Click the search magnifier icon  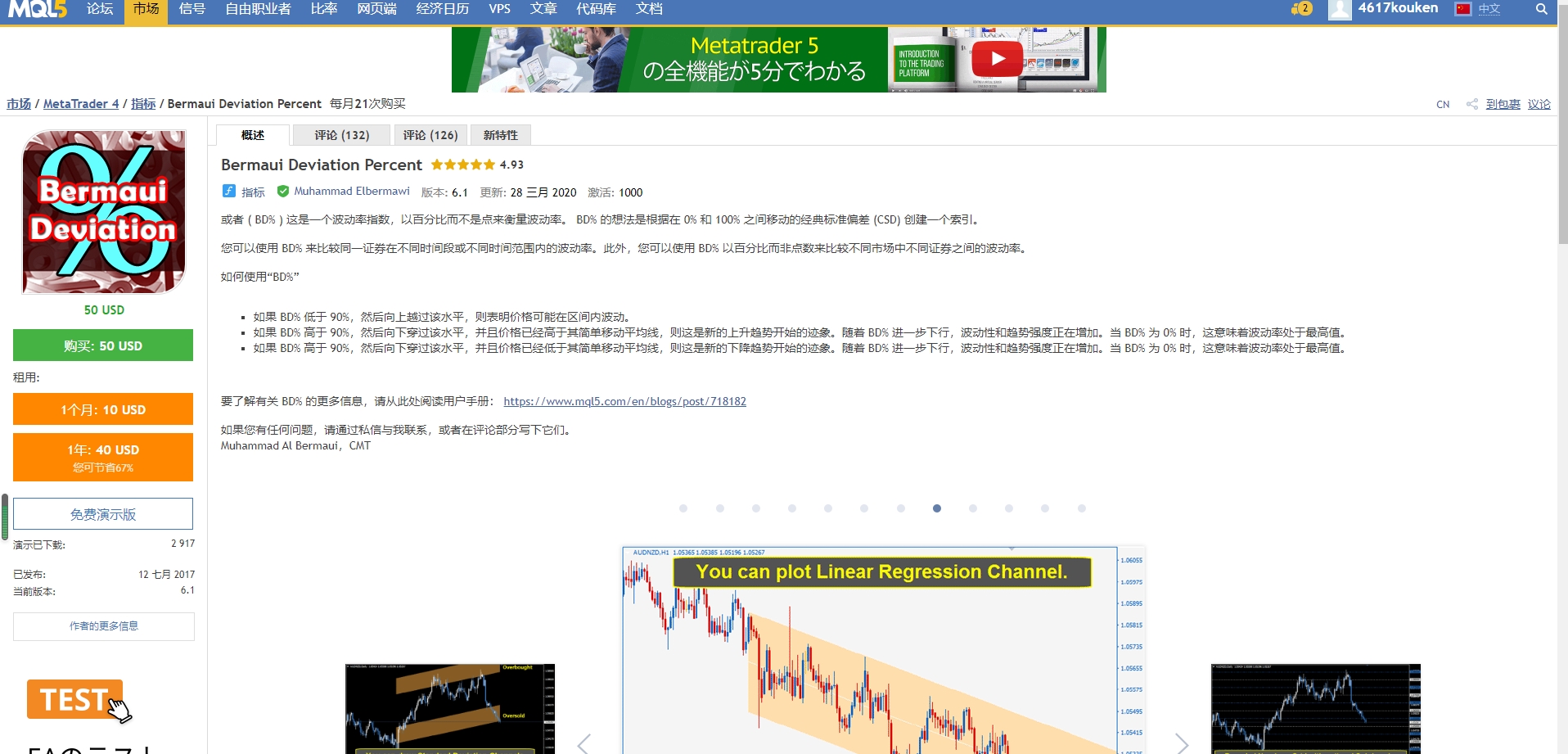(1541, 9)
